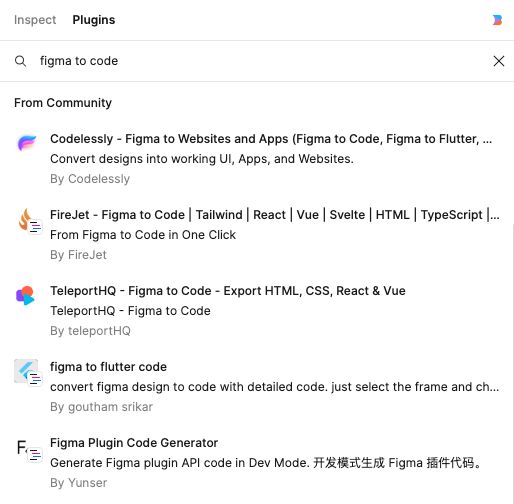The width and height of the screenshot is (514, 504).
Task: Click the TeleportHQ plugin icon
Action: tap(25, 295)
